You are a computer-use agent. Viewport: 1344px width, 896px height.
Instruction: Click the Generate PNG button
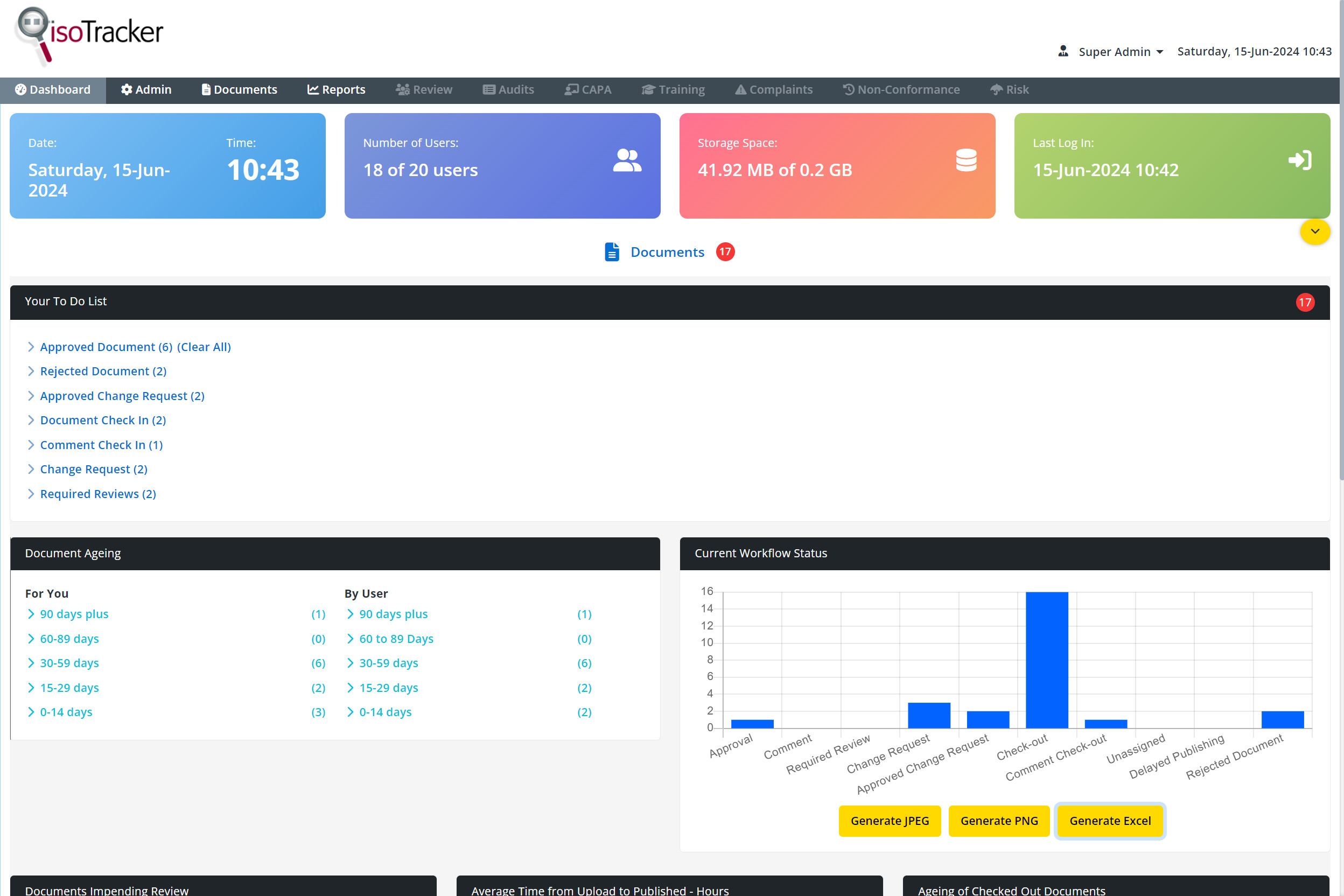(x=998, y=821)
